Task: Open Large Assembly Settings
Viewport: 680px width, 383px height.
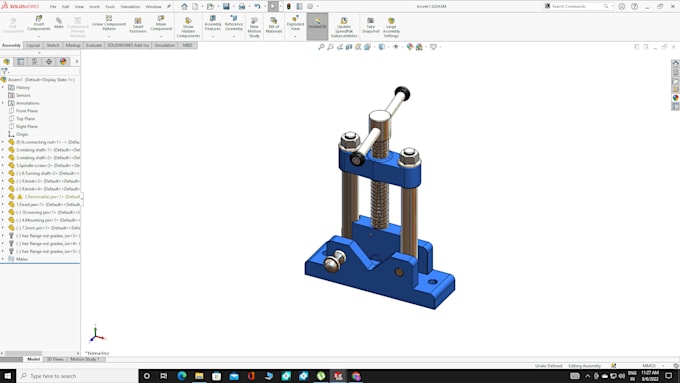Action: point(391,27)
